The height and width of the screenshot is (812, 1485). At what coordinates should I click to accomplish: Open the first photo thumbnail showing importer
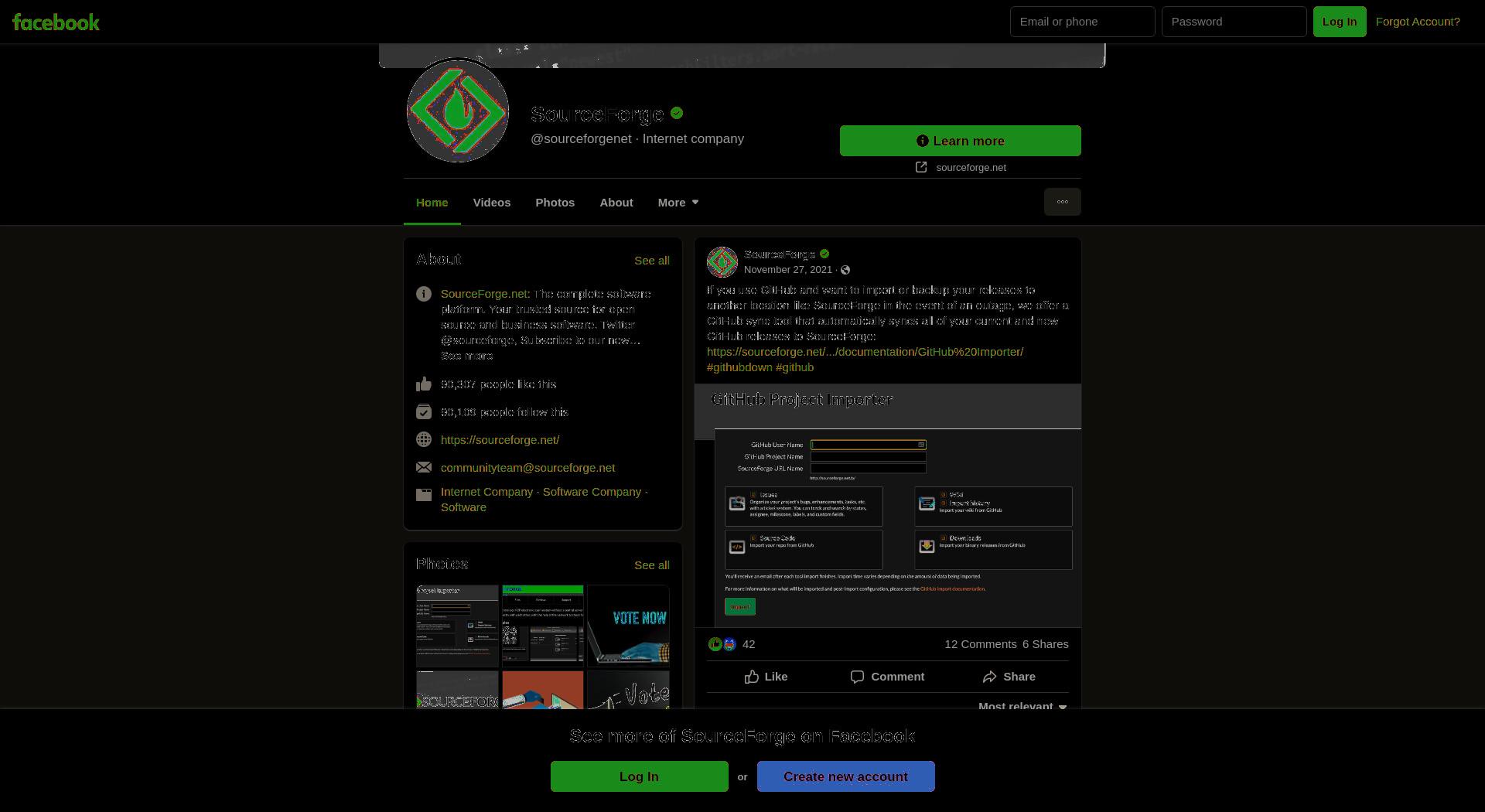(457, 626)
